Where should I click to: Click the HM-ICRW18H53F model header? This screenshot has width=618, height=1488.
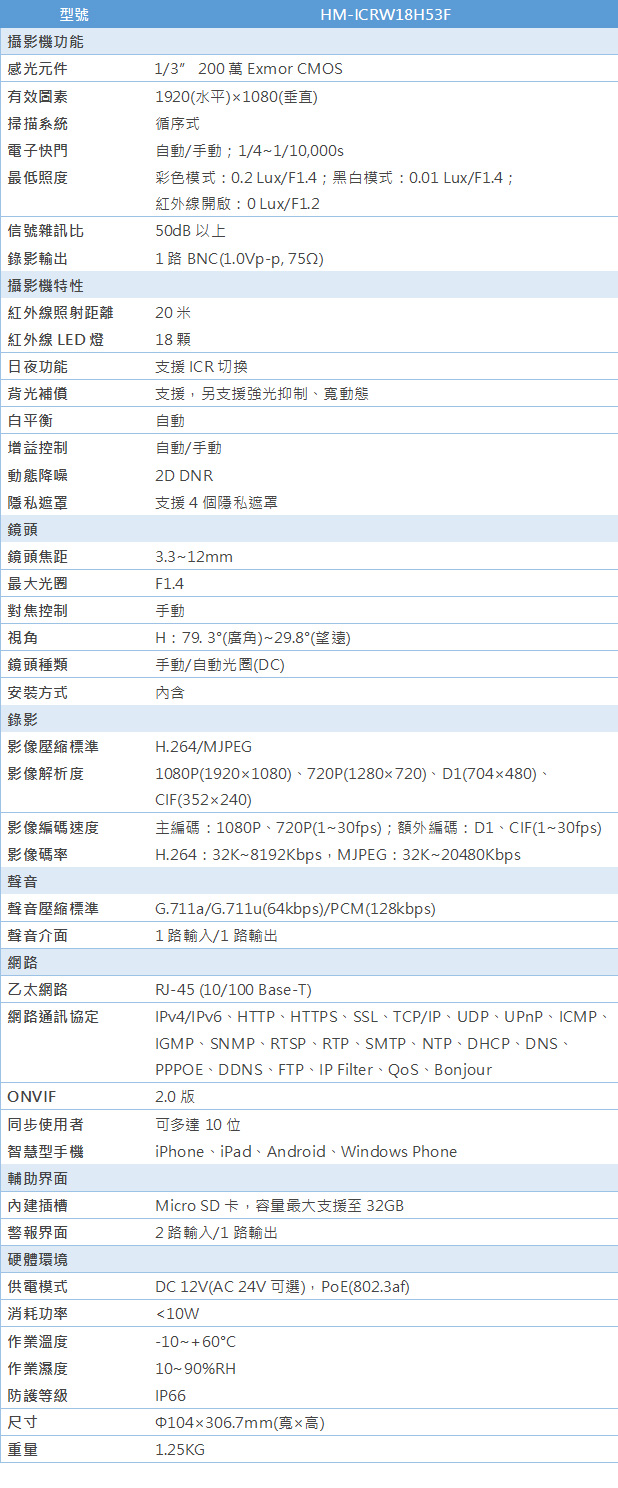coord(379,15)
